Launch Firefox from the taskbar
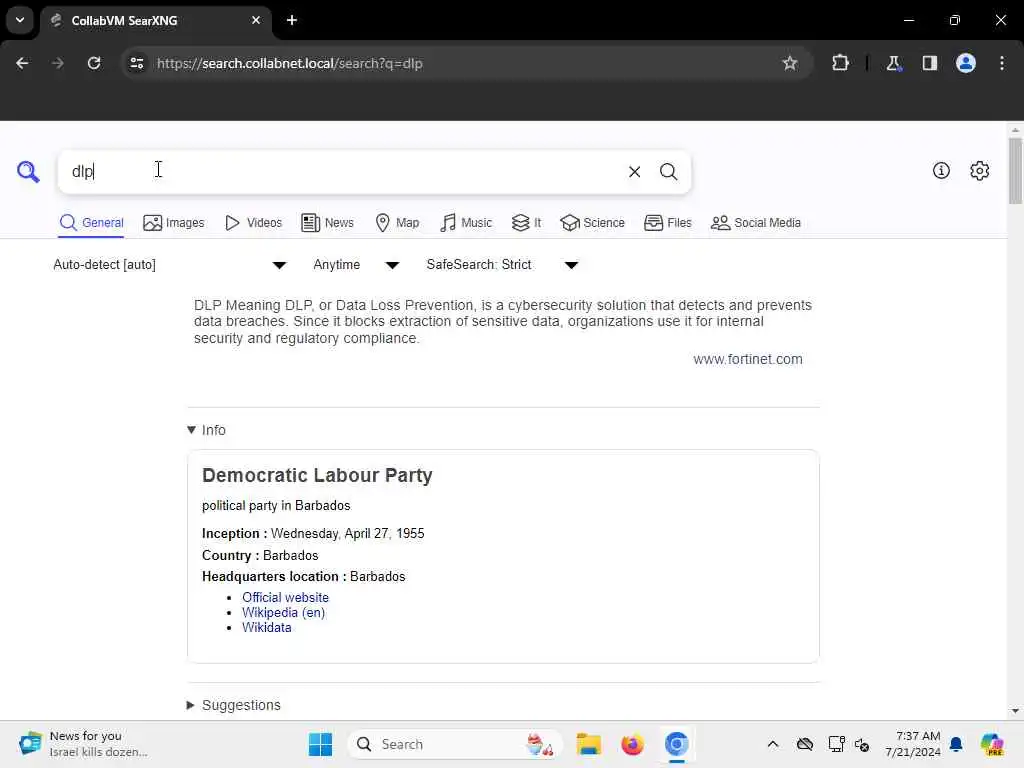Screen dimensions: 1024x768 point(632,744)
